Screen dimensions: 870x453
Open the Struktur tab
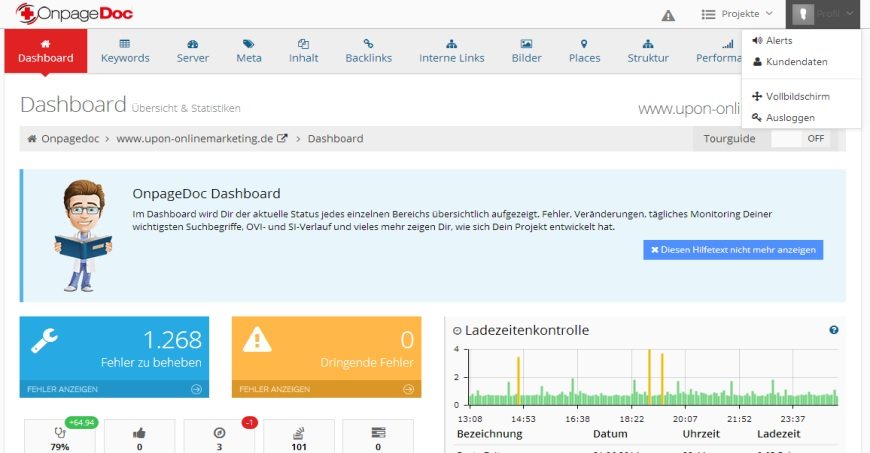pos(648,51)
